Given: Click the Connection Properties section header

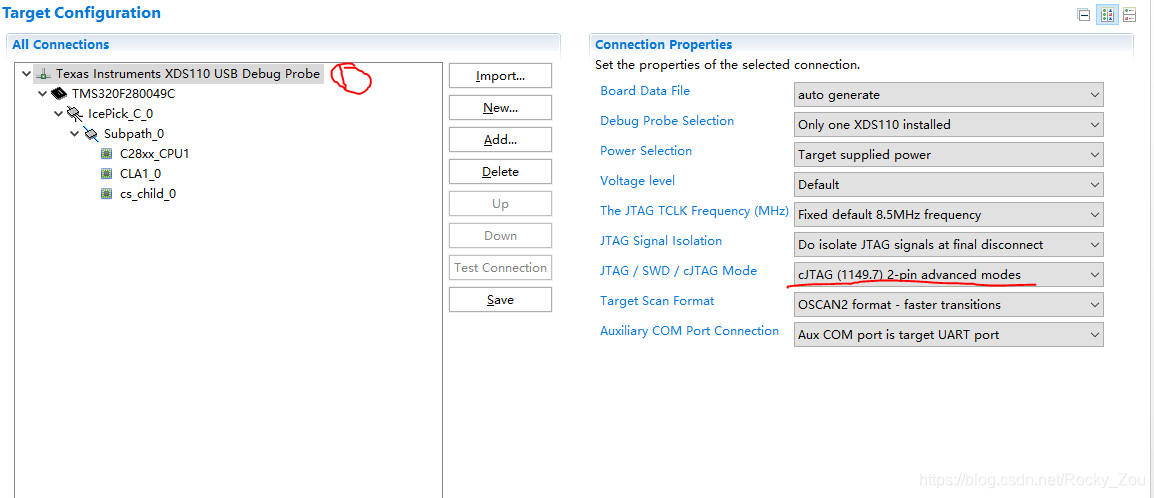Looking at the screenshot, I should point(663,45).
